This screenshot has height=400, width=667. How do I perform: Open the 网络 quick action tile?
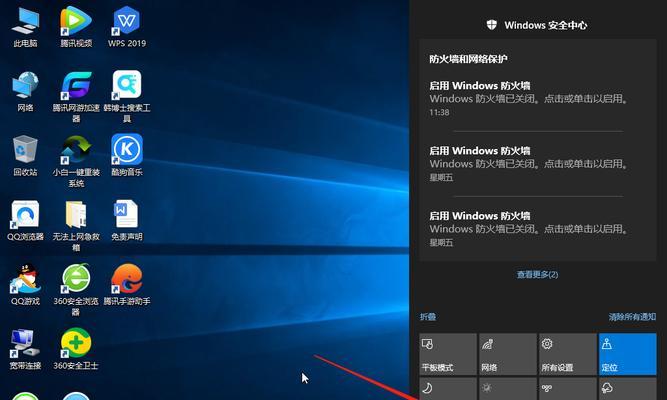pos(508,354)
